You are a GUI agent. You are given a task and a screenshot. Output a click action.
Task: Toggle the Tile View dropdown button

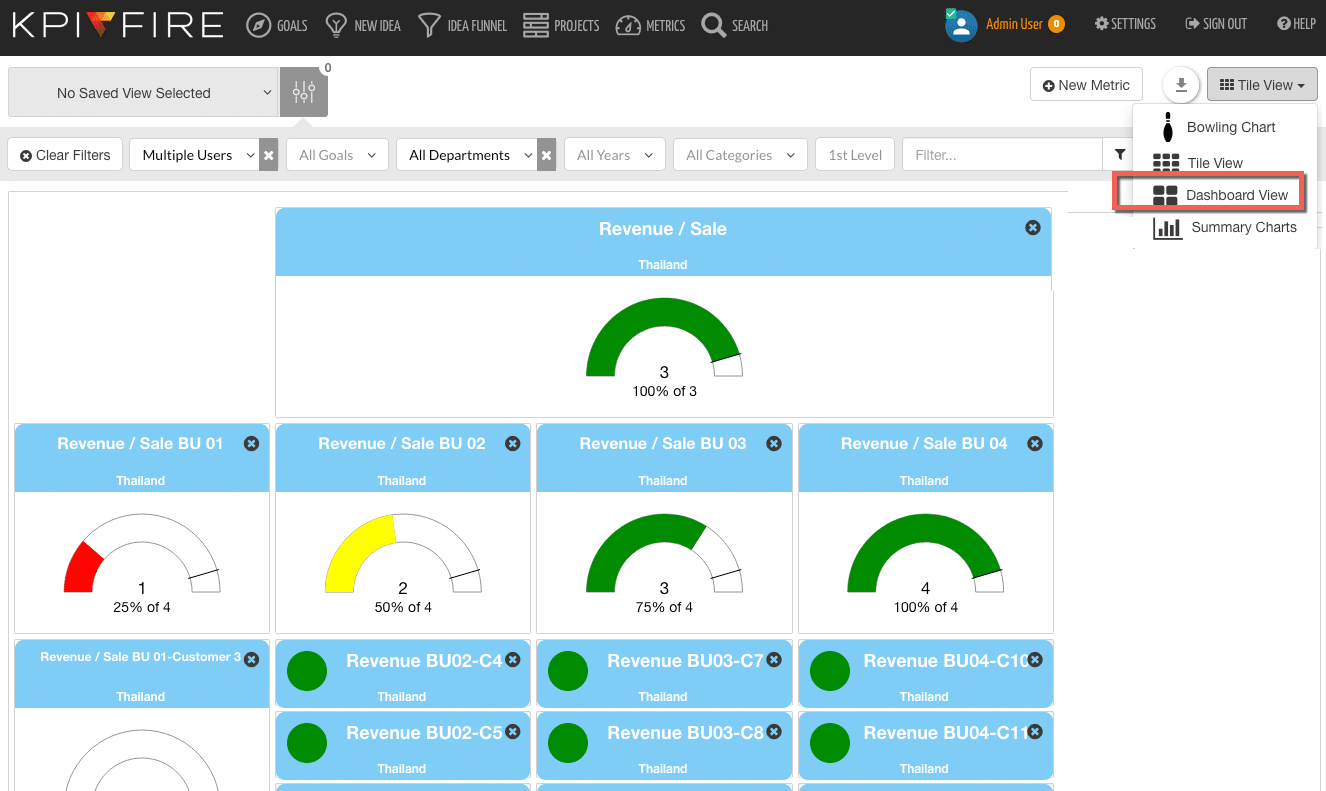point(1262,85)
